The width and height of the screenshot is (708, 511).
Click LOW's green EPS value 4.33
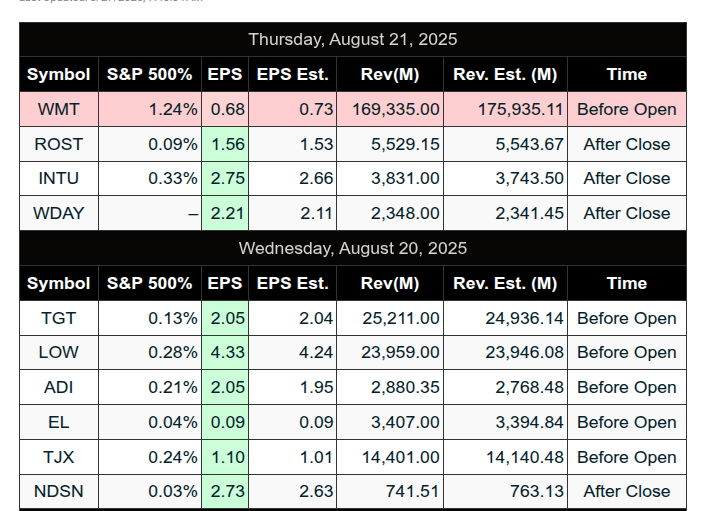pos(225,353)
